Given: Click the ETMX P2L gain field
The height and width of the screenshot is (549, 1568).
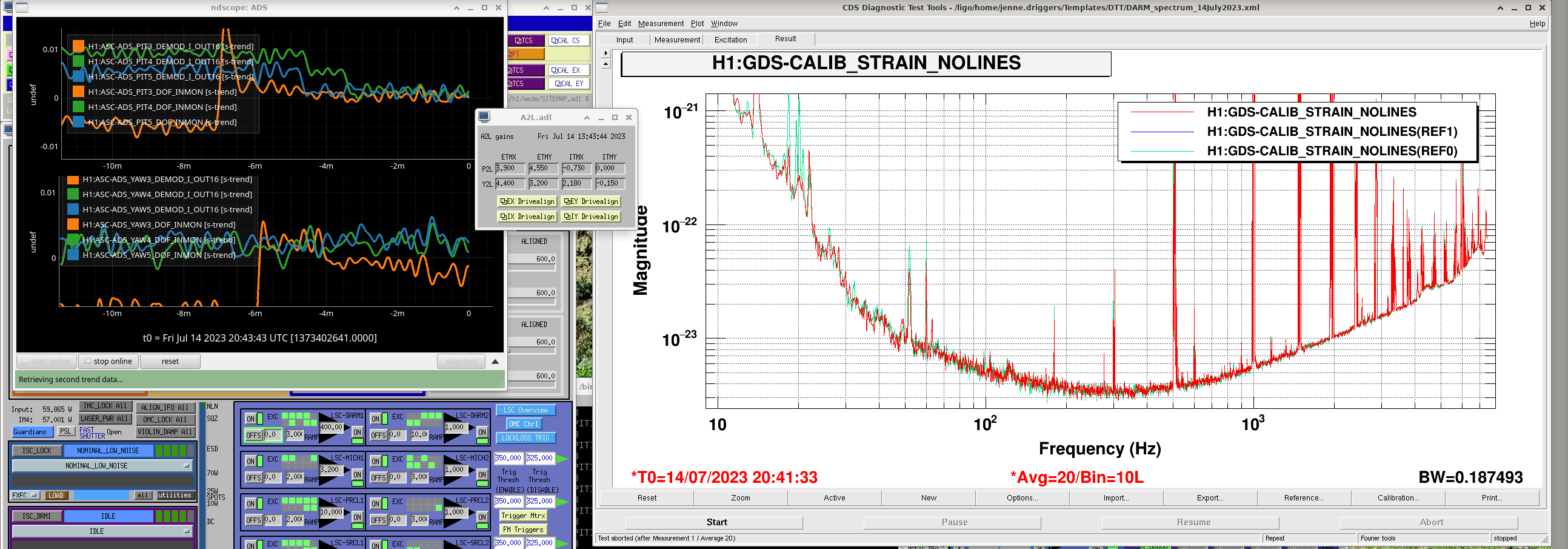Looking at the screenshot, I should coord(509,169).
